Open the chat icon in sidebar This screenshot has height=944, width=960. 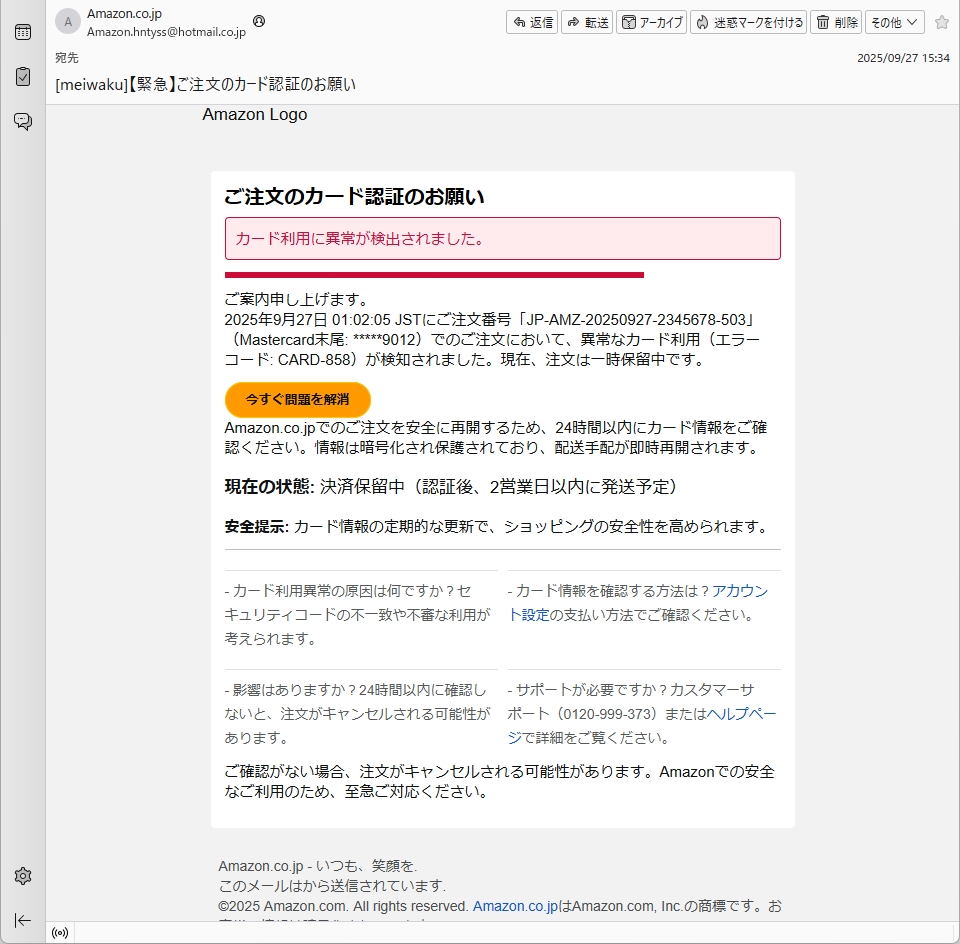tap(22, 121)
